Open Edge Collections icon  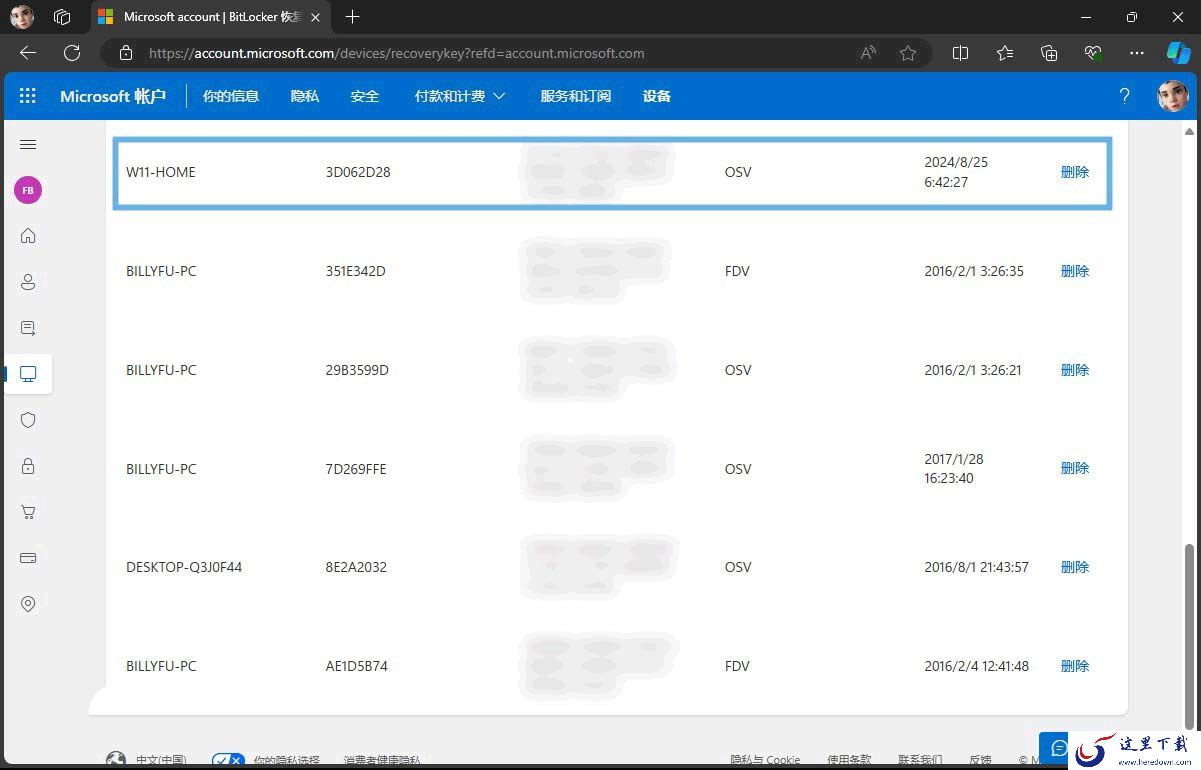pyautogui.click(x=1049, y=53)
